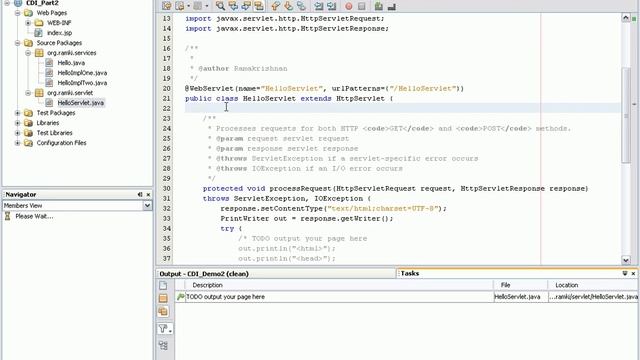Expand the Test Libraries node

coord(18,133)
